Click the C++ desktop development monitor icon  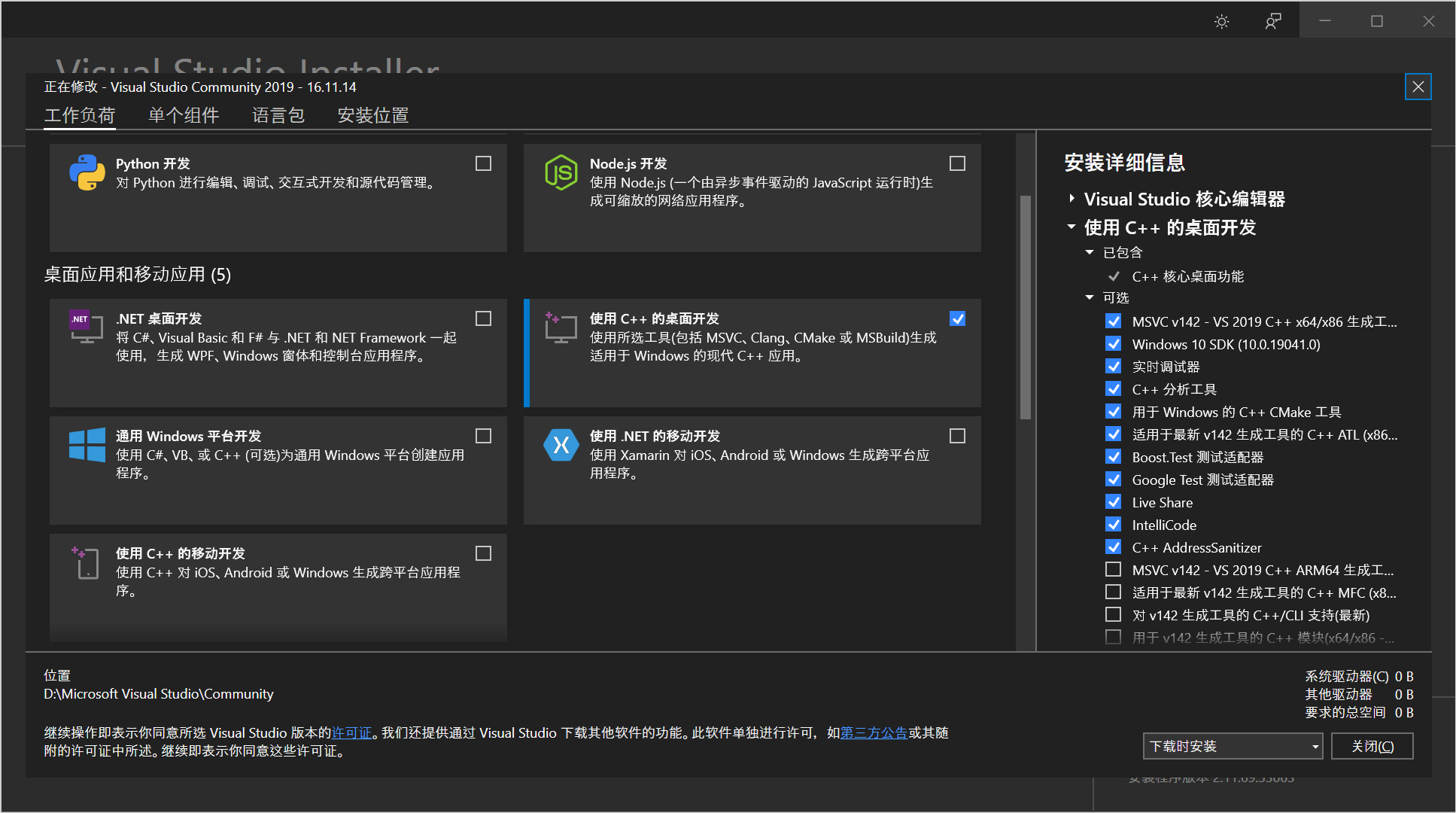click(561, 327)
